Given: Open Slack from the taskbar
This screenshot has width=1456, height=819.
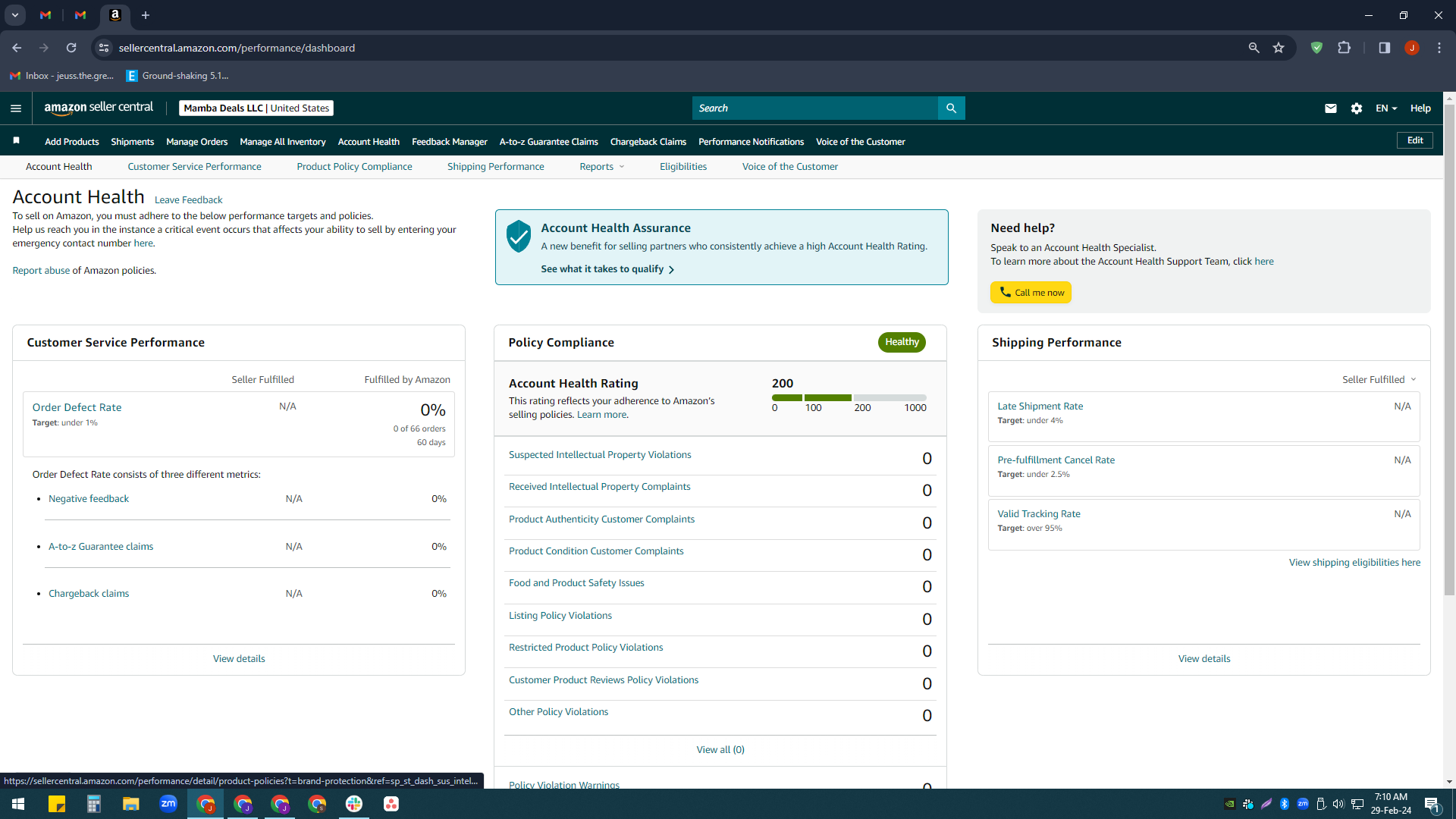Looking at the screenshot, I should coord(354,804).
